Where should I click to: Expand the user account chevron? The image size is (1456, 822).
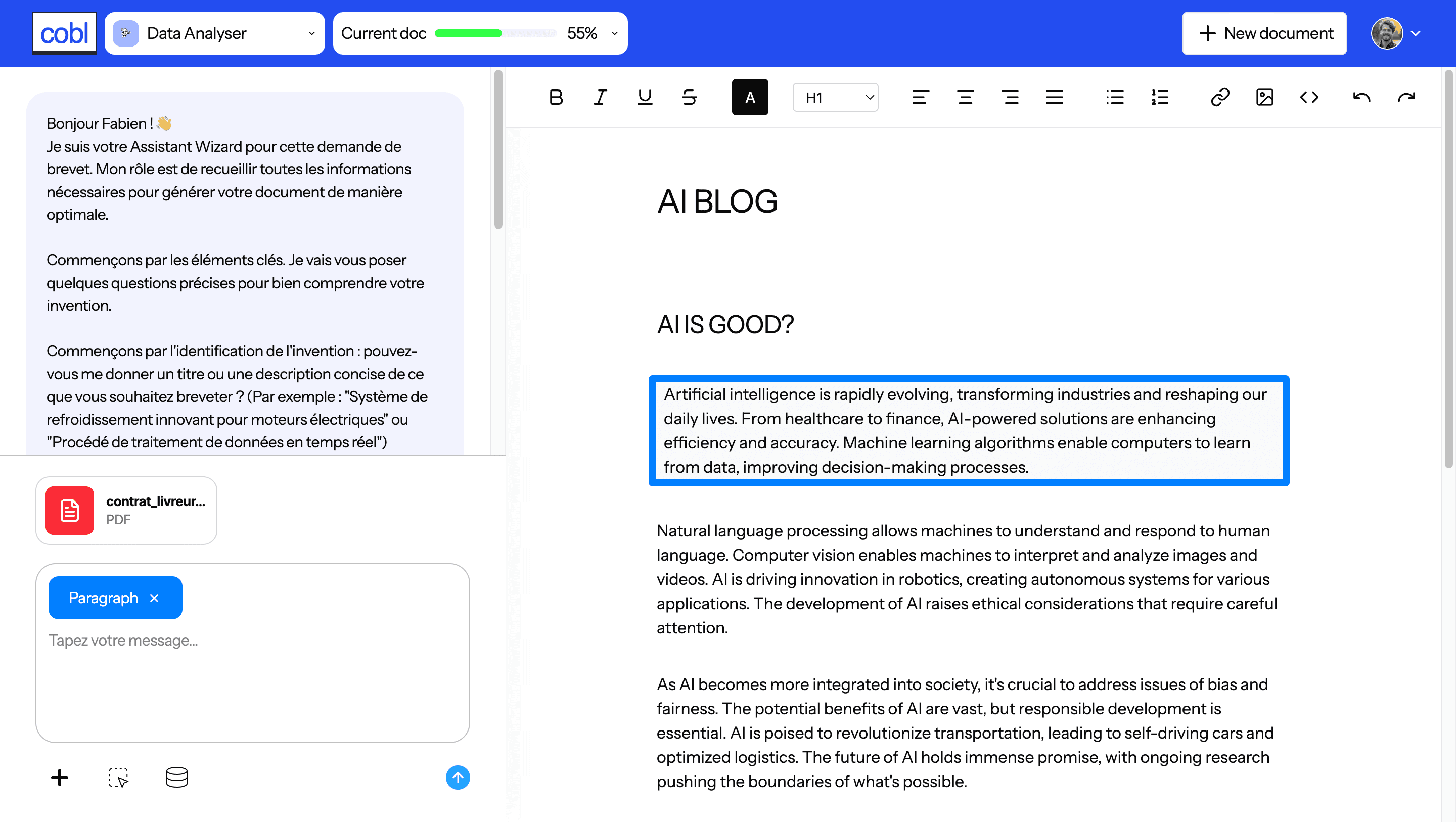click(1416, 33)
